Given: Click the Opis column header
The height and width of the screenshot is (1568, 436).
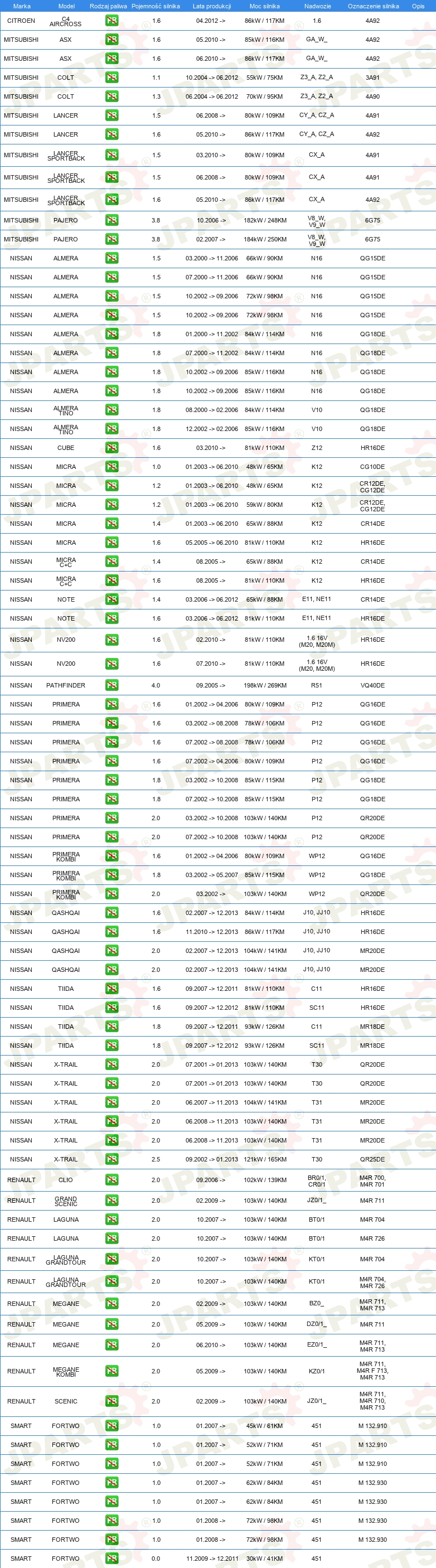Looking at the screenshot, I should click(418, 6).
